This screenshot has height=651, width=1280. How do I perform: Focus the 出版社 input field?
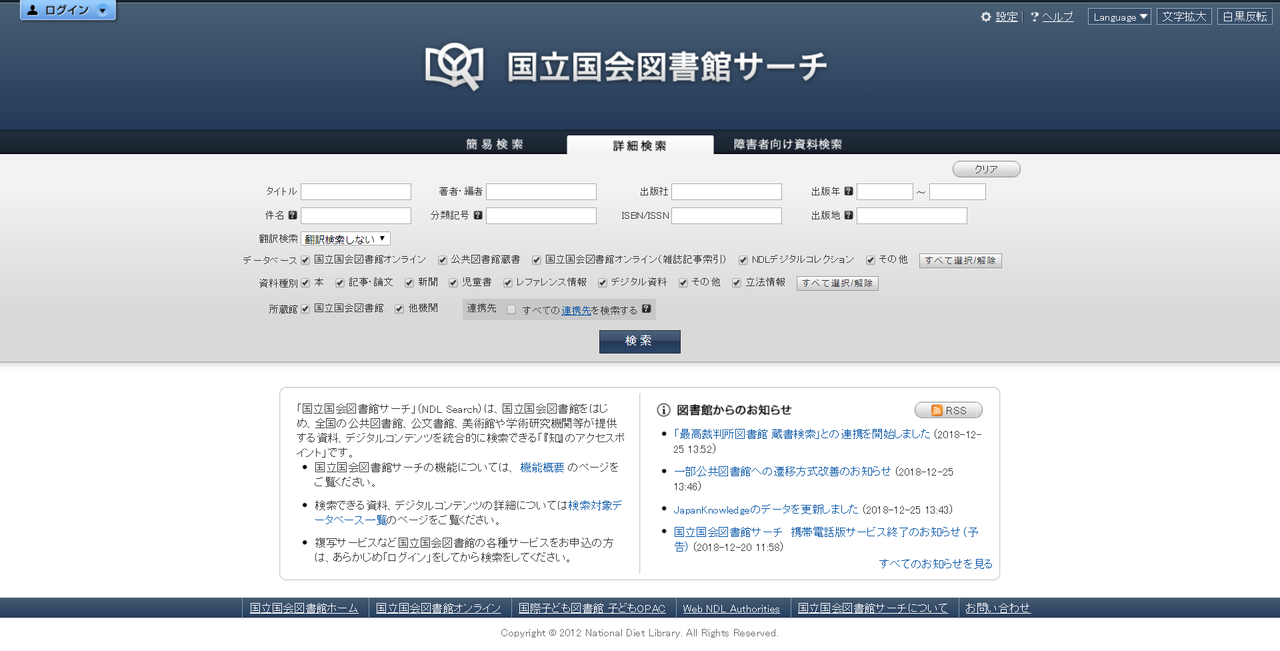pyautogui.click(x=726, y=191)
